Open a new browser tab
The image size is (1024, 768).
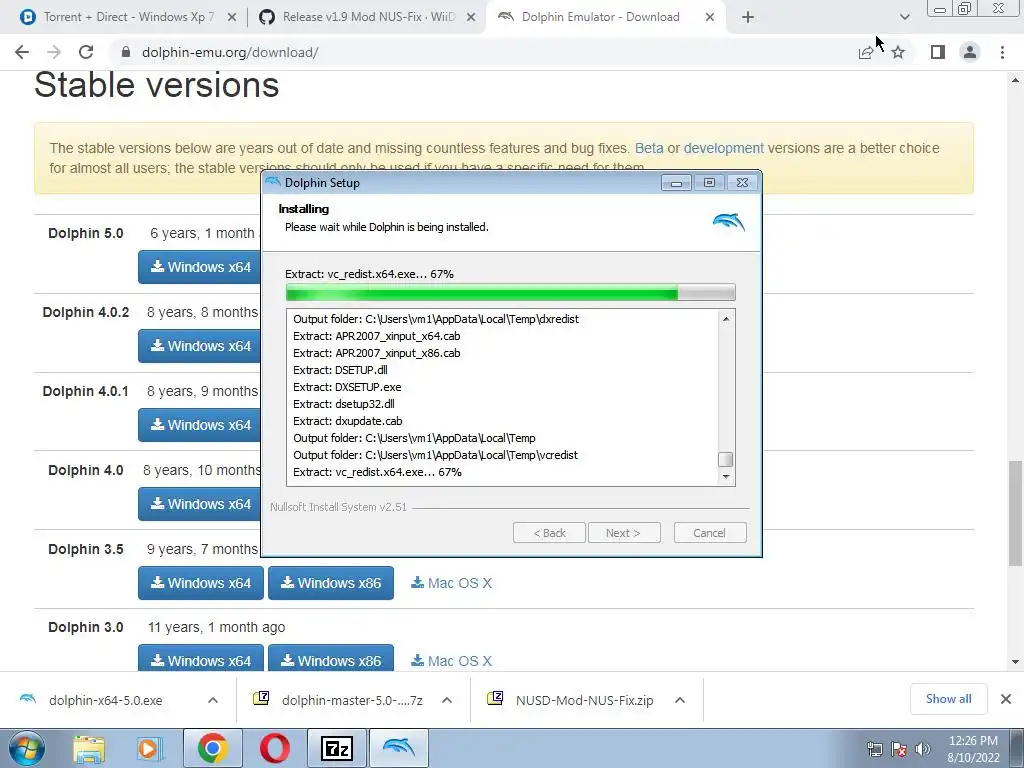point(748,17)
